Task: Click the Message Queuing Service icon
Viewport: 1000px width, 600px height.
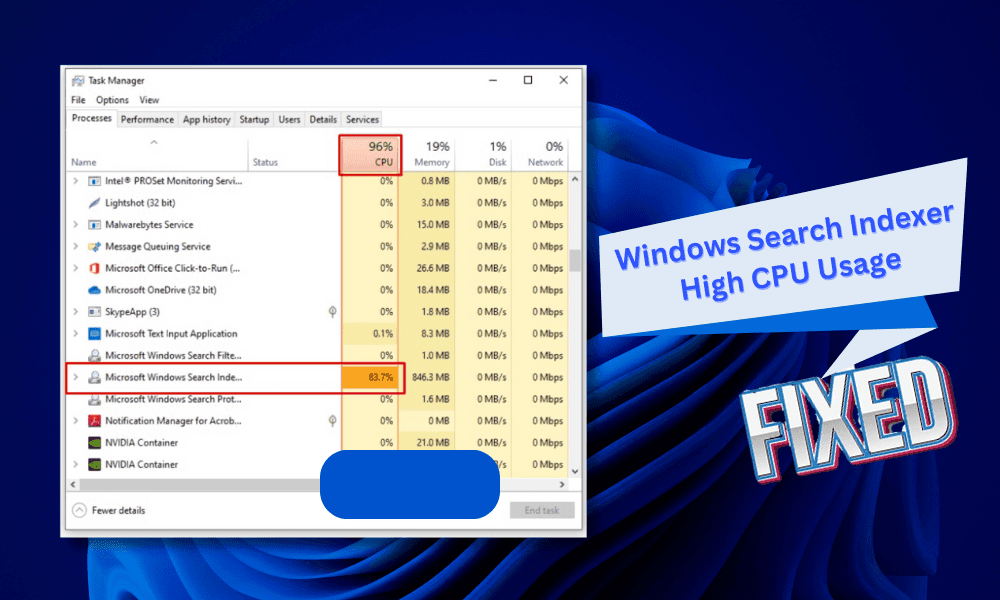Action: [94, 246]
